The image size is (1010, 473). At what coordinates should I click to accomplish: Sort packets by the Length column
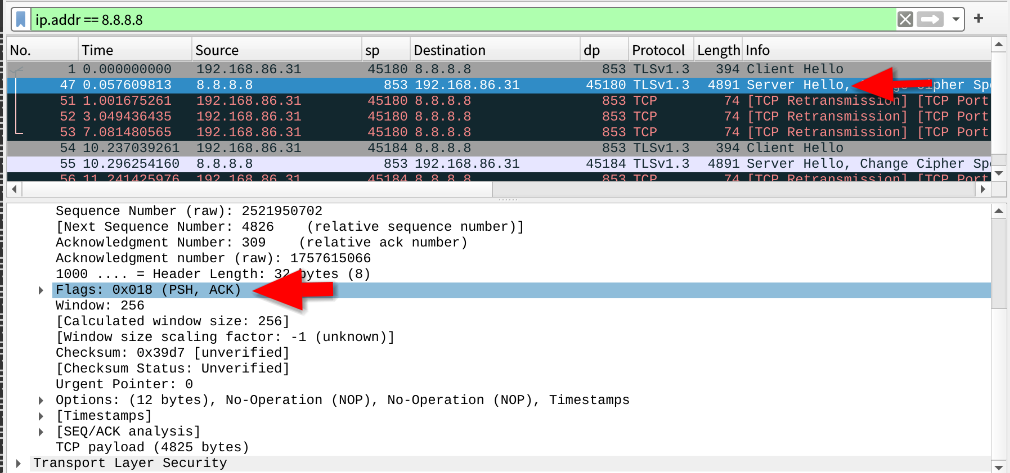tap(719, 50)
